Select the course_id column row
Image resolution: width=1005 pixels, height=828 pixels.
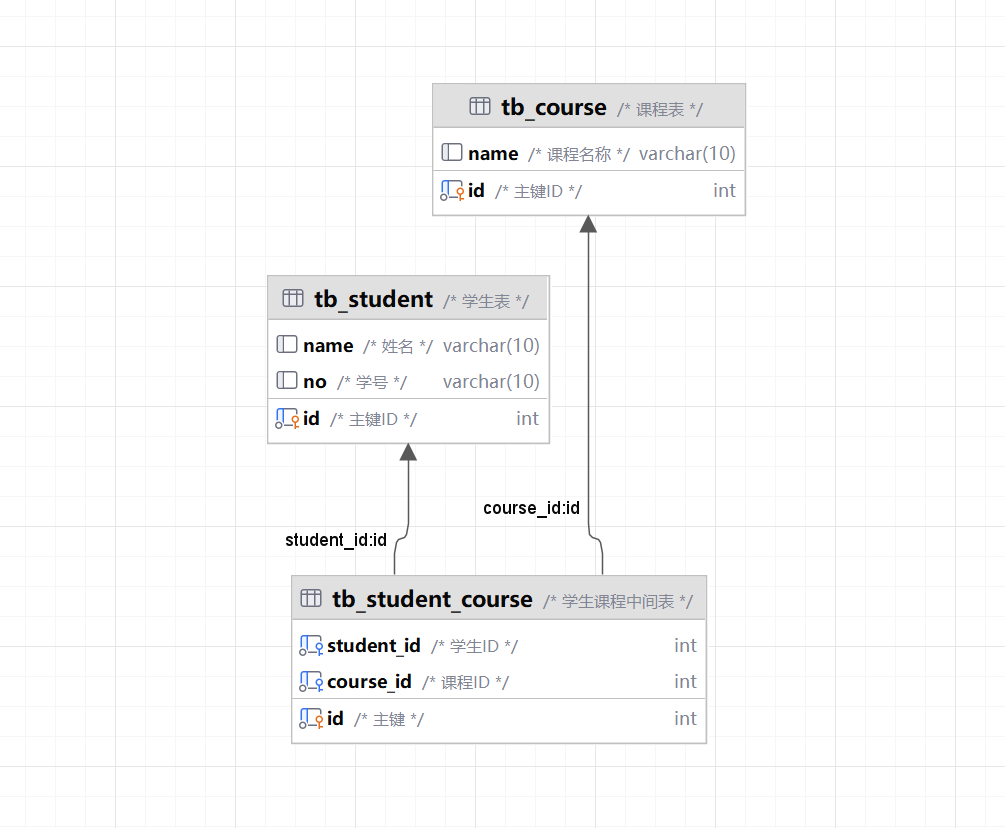pos(499,681)
